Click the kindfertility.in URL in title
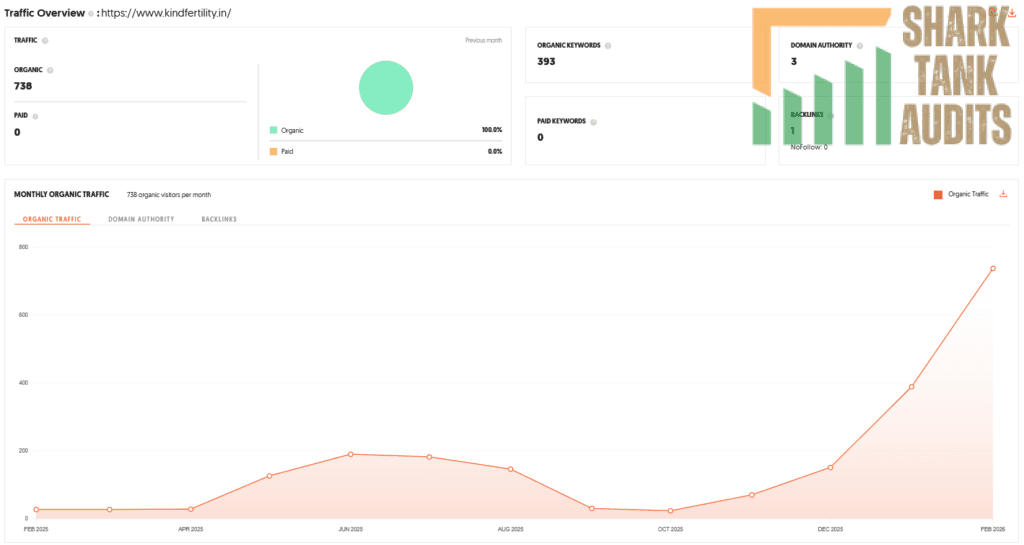 166,13
